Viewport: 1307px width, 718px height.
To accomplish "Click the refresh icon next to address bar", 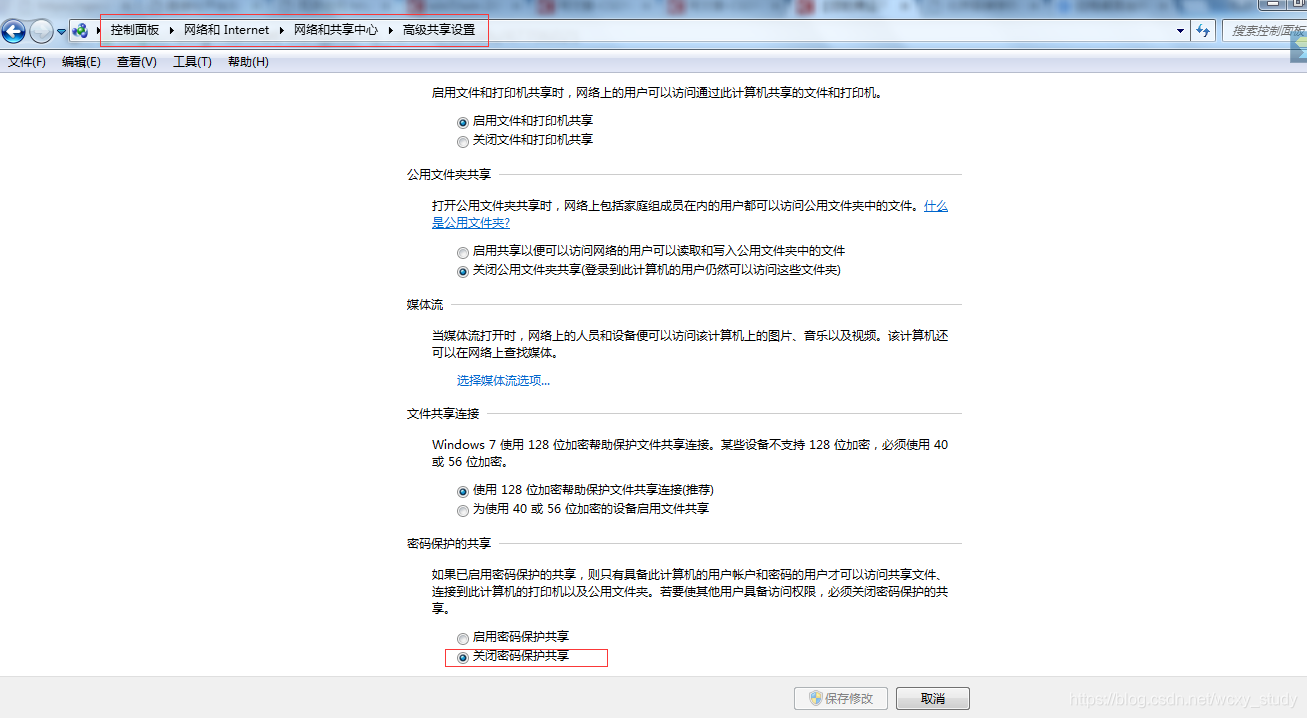I will pyautogui.click(x=1203, y=31).
